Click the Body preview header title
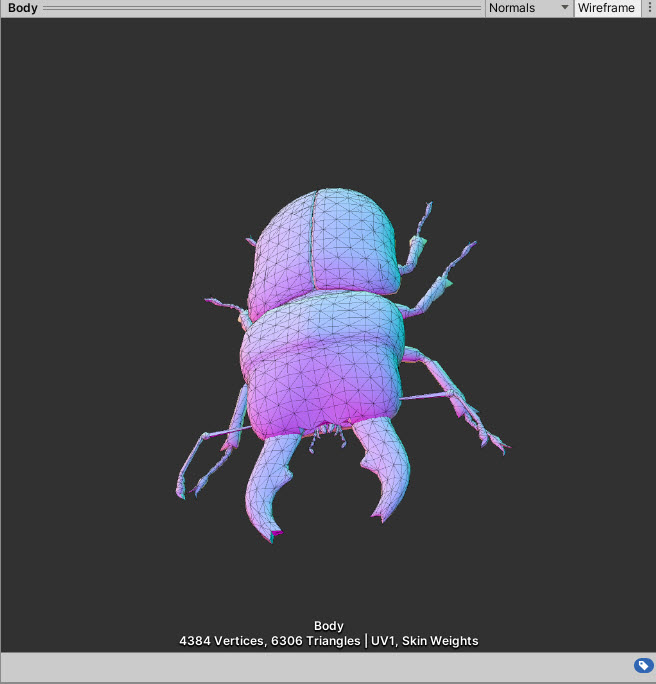 tap(23, 8)
